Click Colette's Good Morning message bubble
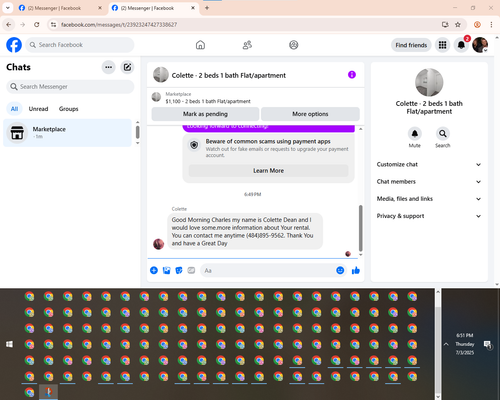The height and width of the screenshot is (400, 500). pyautogui.click(x=245, y=231)
